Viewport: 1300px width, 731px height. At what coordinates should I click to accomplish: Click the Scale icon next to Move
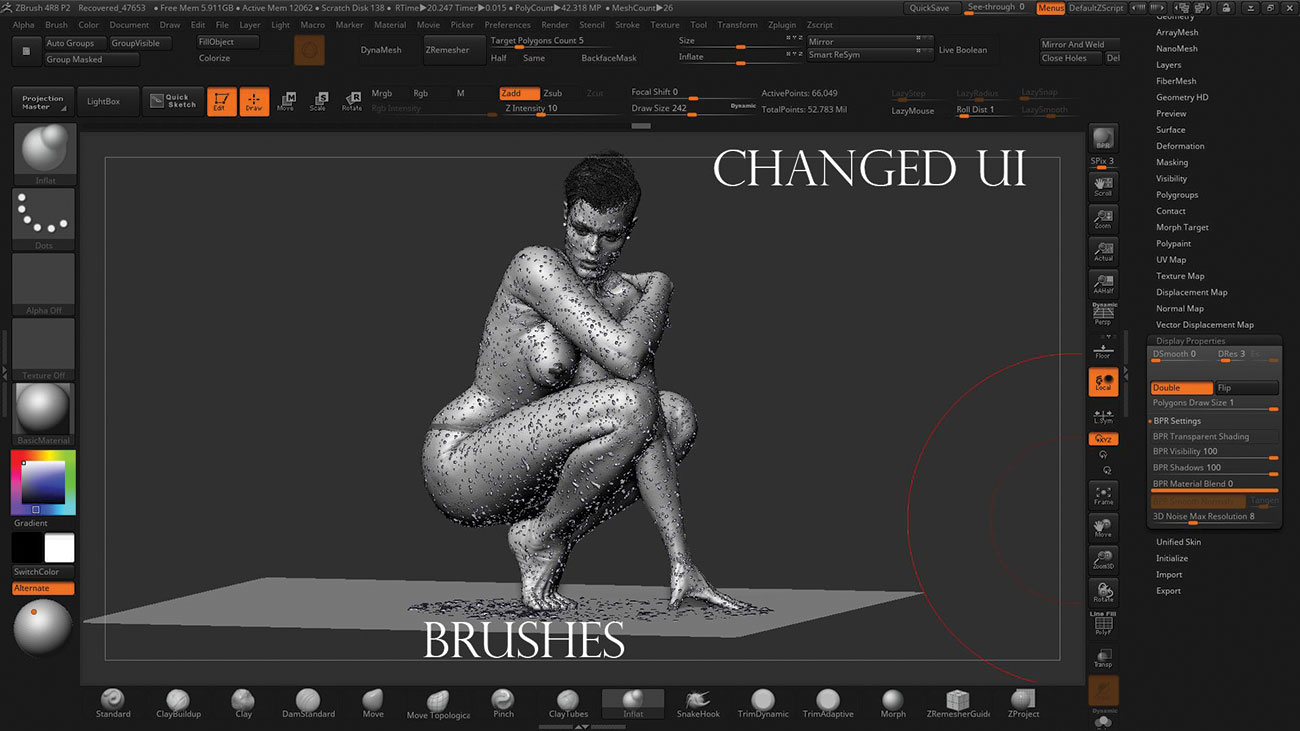[x=318, y=100]
